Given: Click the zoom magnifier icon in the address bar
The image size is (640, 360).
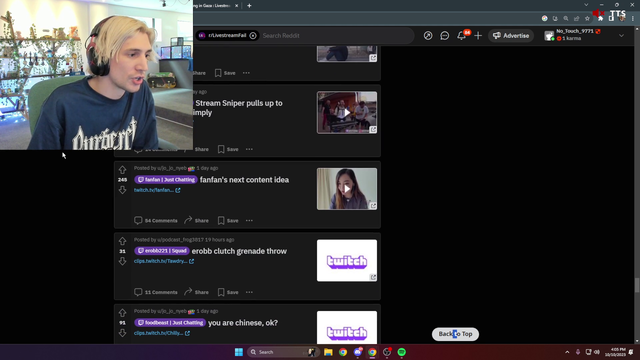Looking at the screenshot, I should tap(566, 18).
